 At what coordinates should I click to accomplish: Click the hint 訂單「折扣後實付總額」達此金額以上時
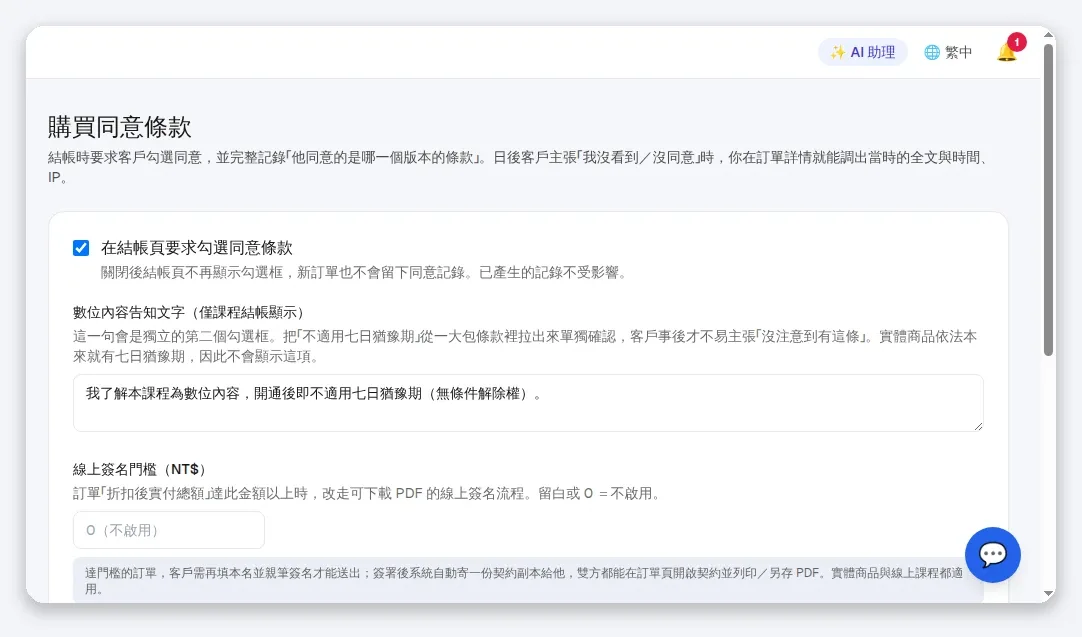[x=368, y=493]
